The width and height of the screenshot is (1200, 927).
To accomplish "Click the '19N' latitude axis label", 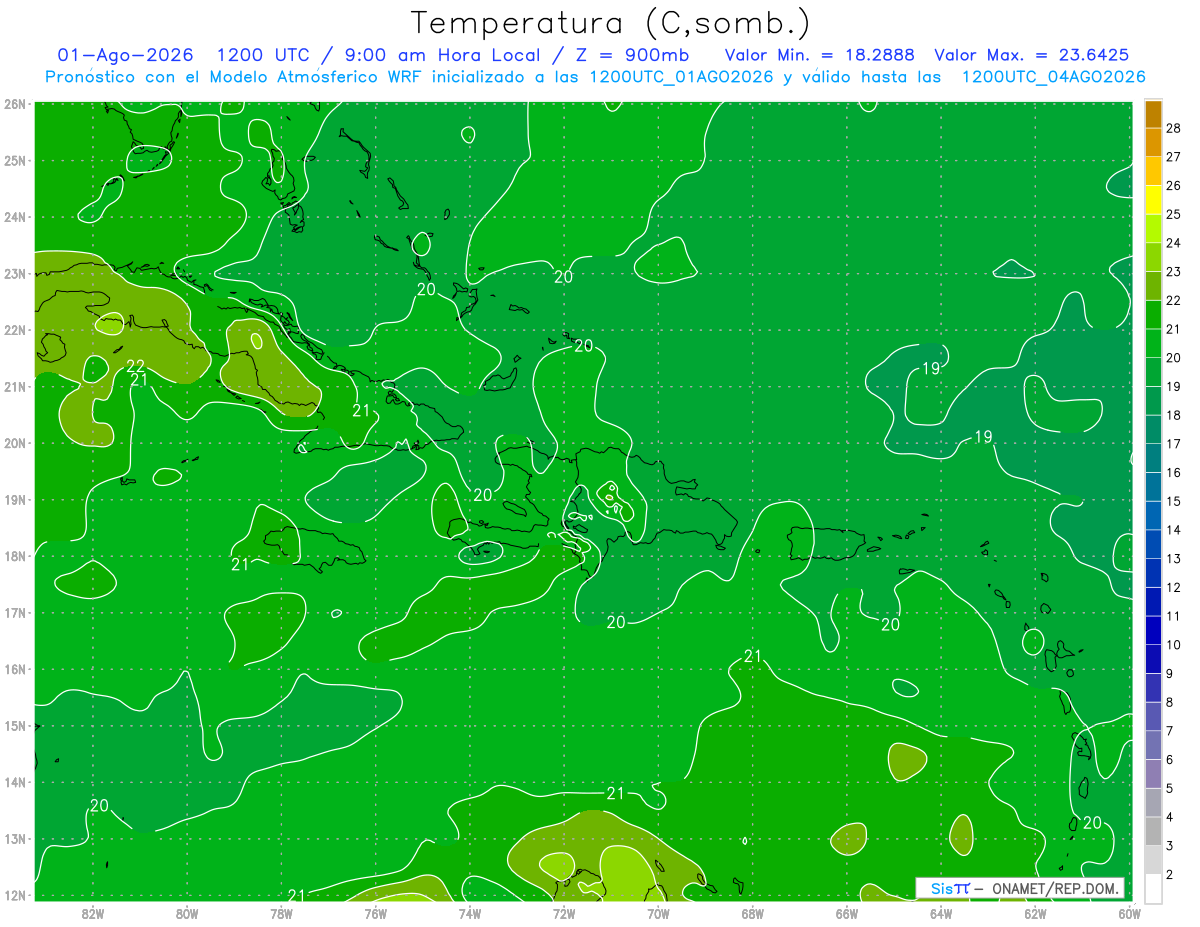I will click(x=14, y=499).
